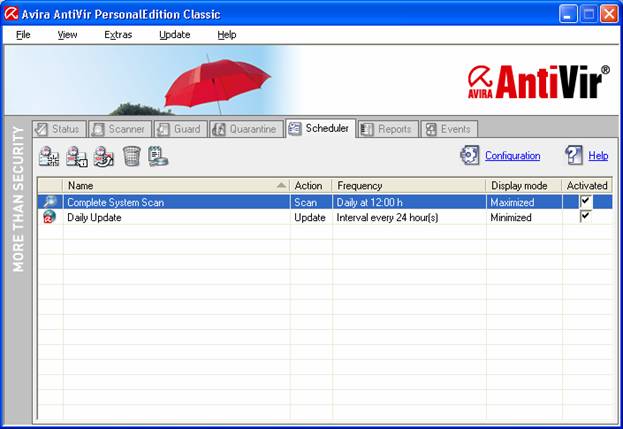Disable the Complete System Scan activated checkbox
Screen dimensions: 623x429
click(586, 201)
